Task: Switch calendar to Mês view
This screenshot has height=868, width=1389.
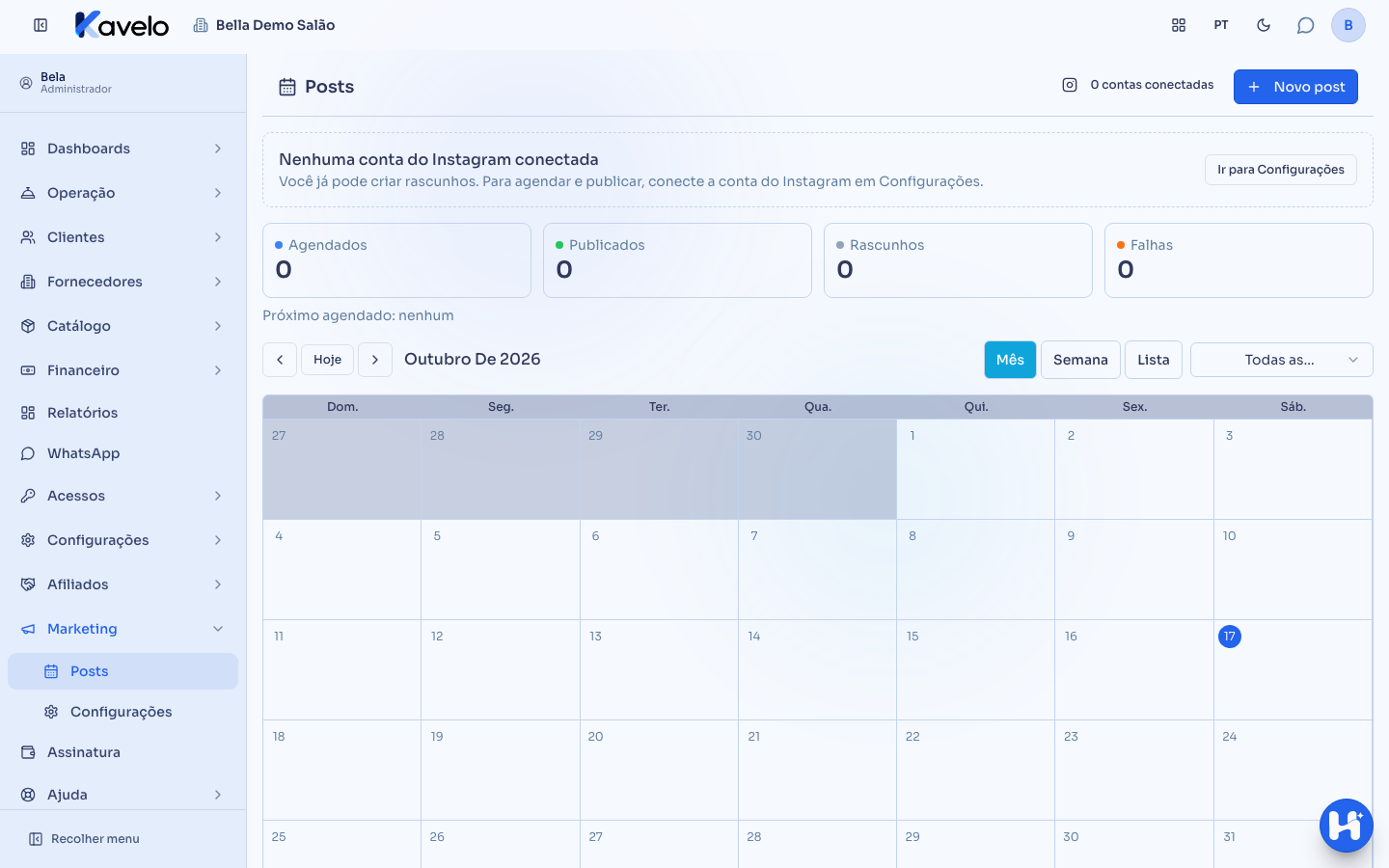Action: click(x=1010, y=360)
